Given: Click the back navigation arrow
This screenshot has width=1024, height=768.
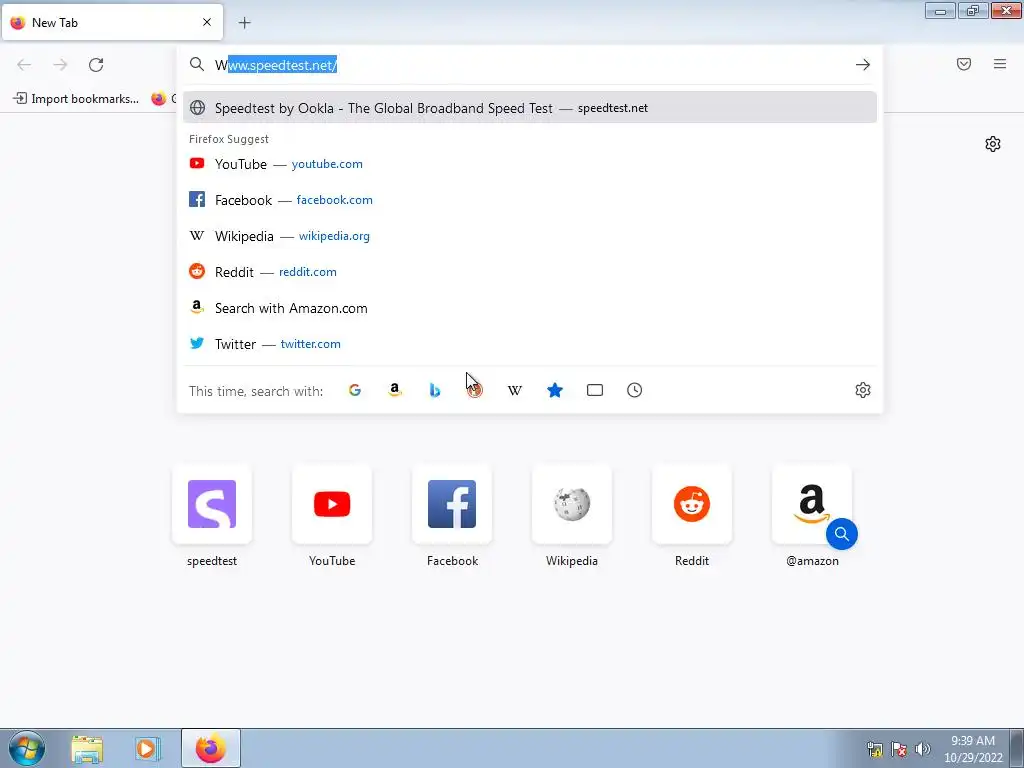Looking at the screenshot, I should pos(24,65).
